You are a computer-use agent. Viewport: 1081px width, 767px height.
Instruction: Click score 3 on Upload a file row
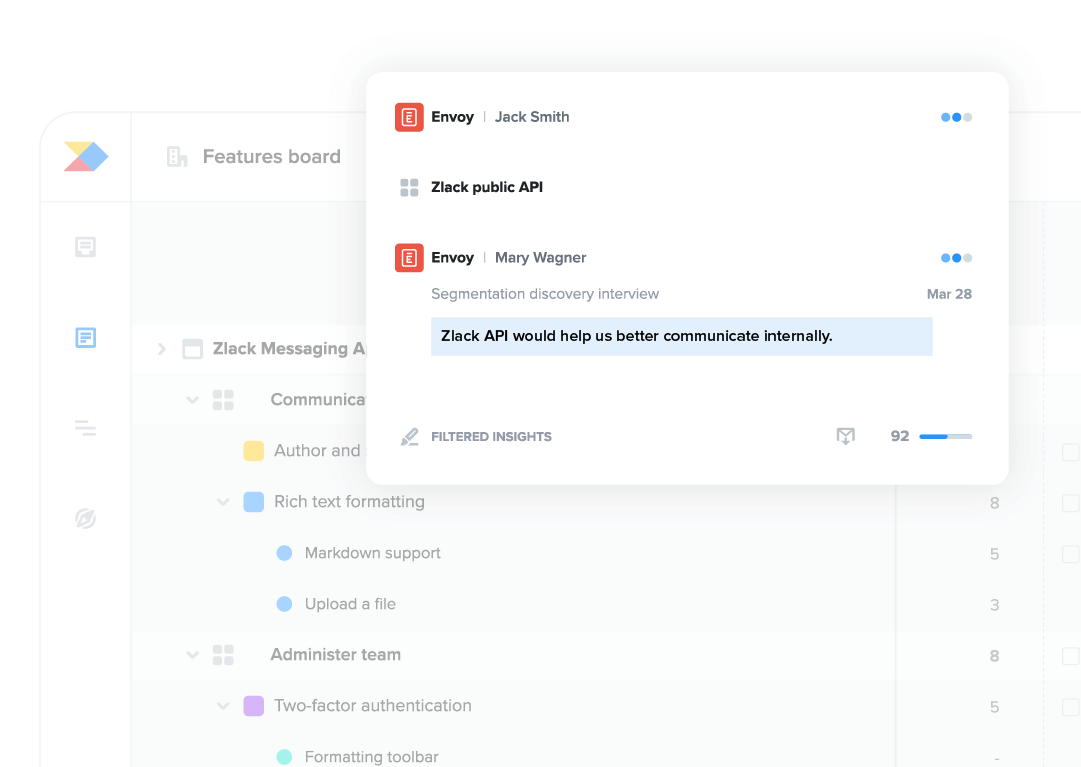[995, 605]
